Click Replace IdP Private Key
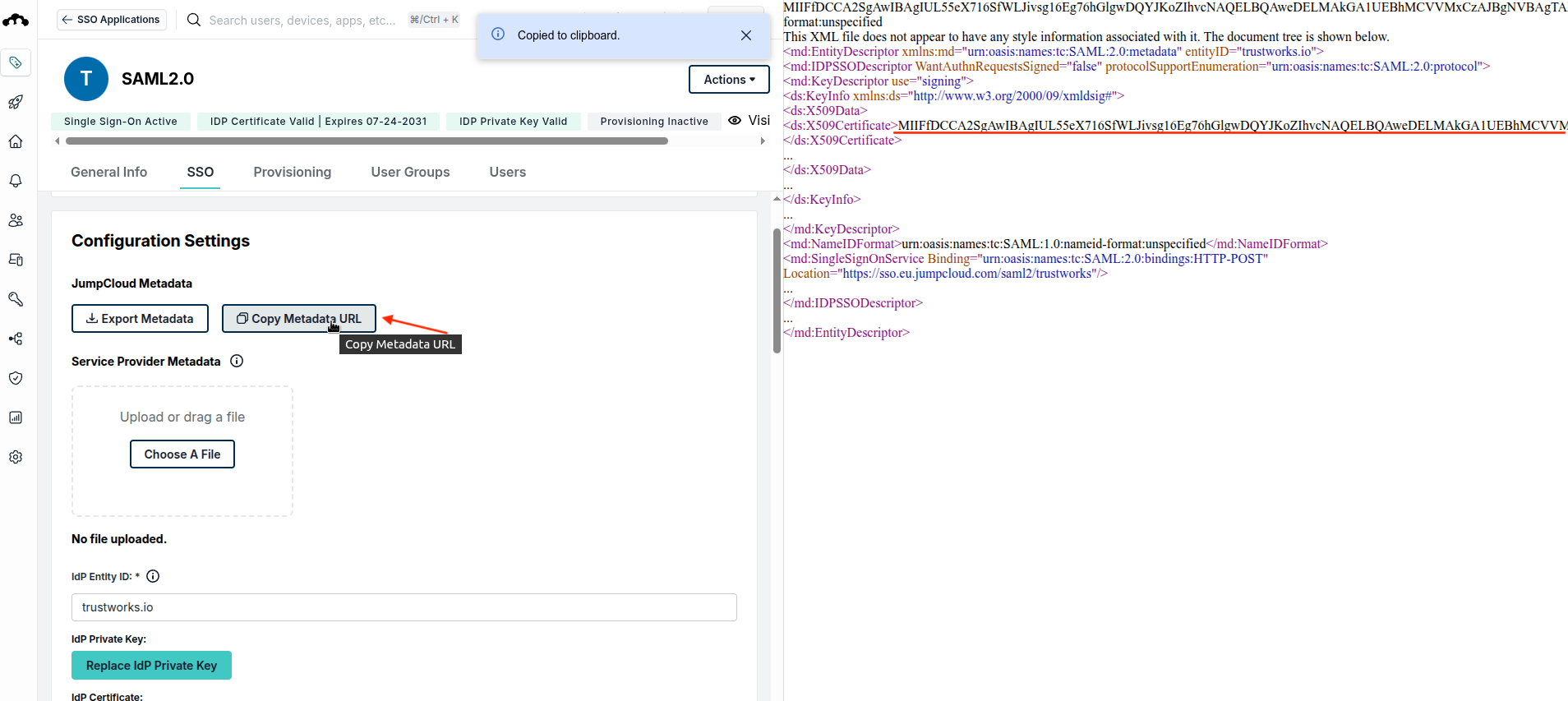The image size is (1568, 701). (151, 666)
